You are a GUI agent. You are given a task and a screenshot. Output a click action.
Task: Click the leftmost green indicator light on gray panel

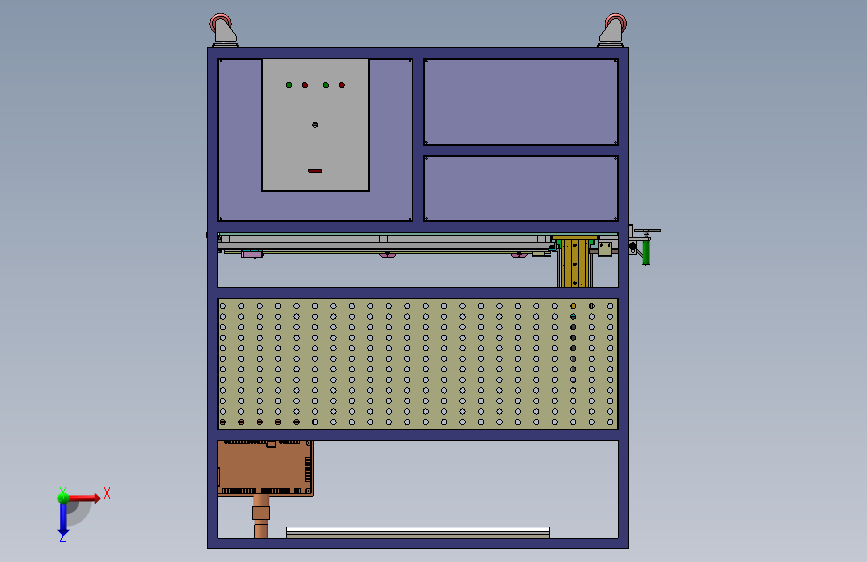pos(289,85)
